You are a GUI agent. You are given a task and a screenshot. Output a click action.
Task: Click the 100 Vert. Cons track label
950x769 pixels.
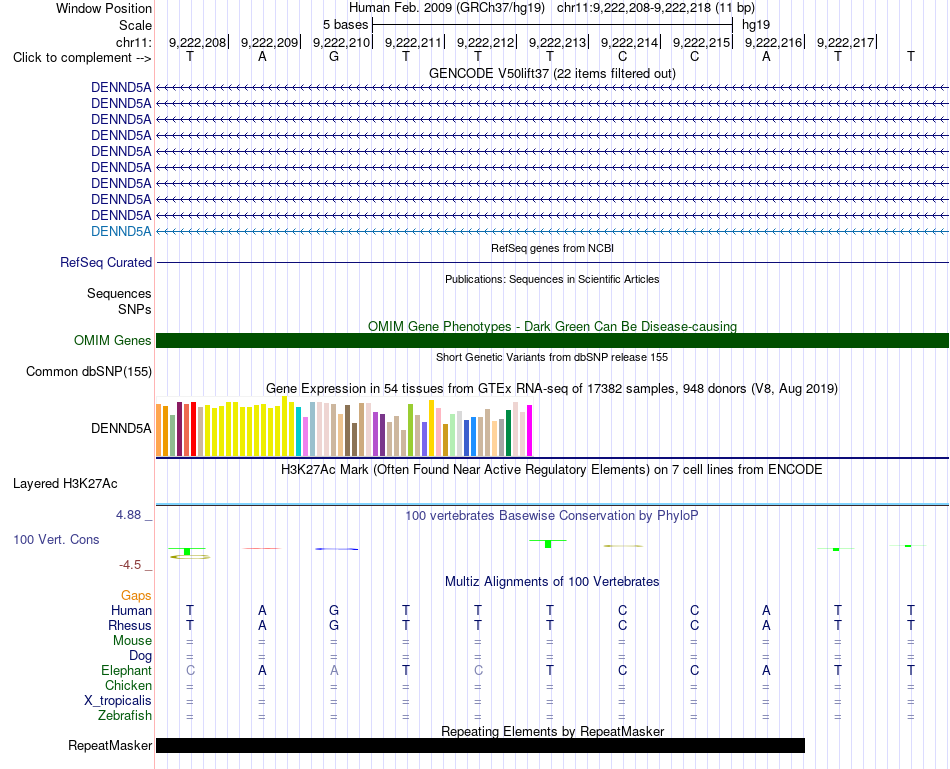tap(56, 539)
